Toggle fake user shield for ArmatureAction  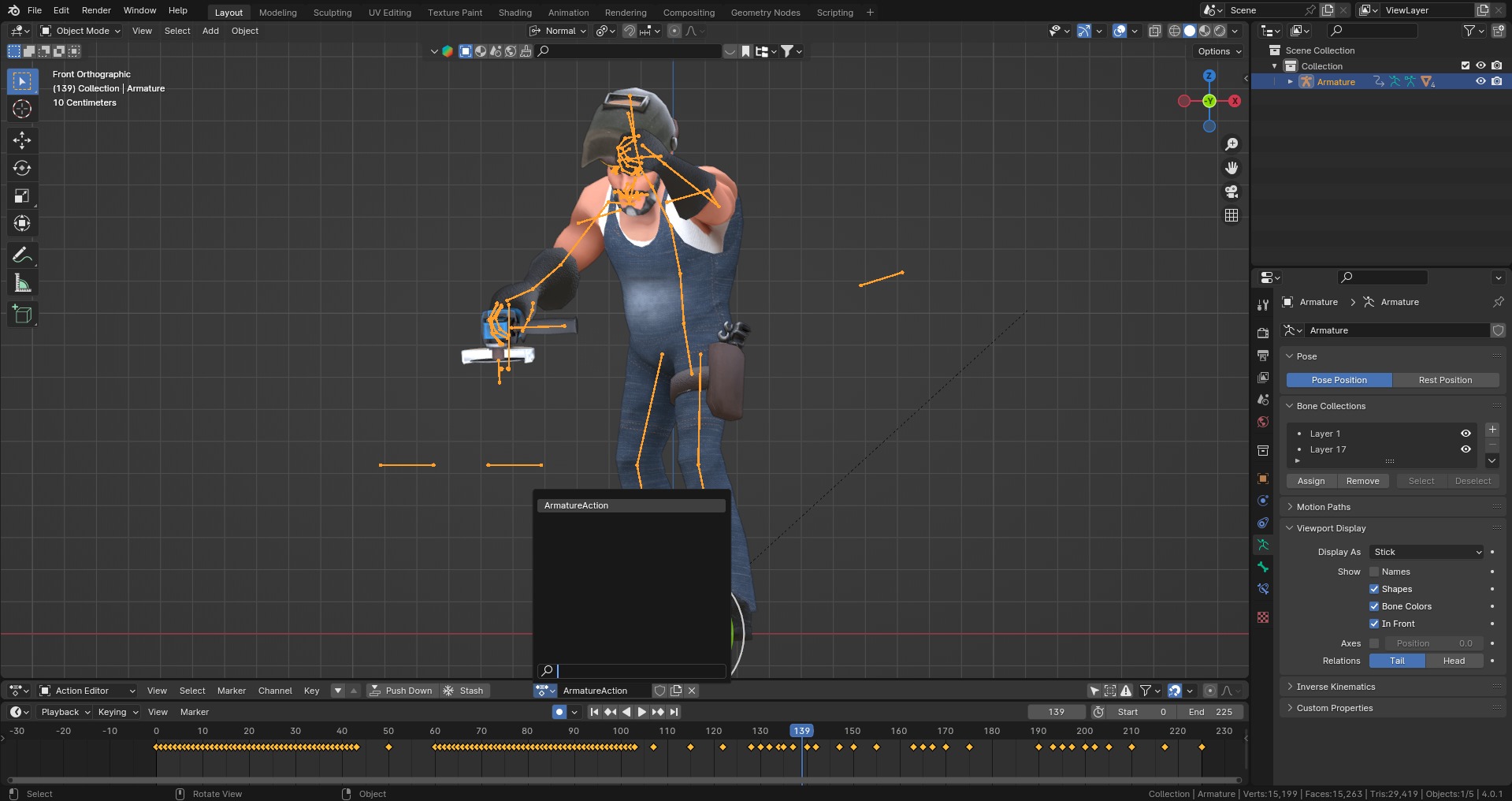point(660,691)
